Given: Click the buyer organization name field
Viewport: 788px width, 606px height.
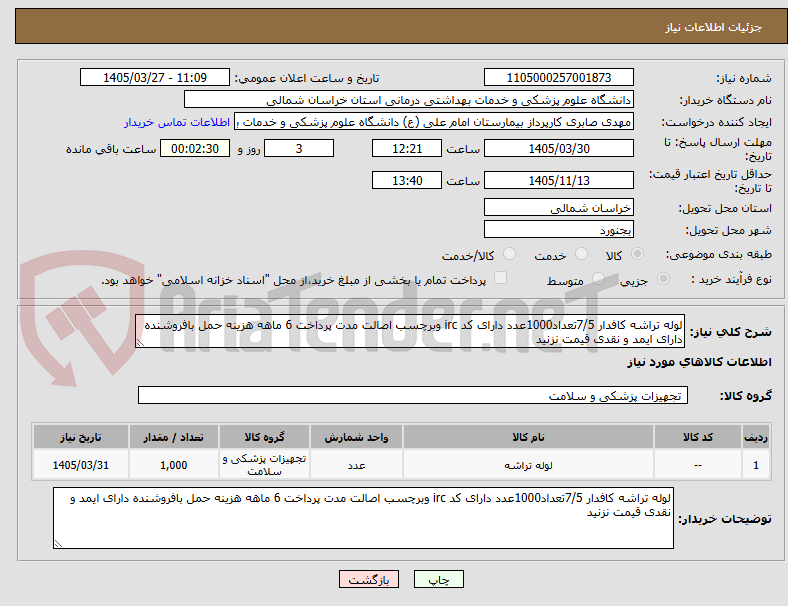Looking at the screenshot, I should [409, 99].
